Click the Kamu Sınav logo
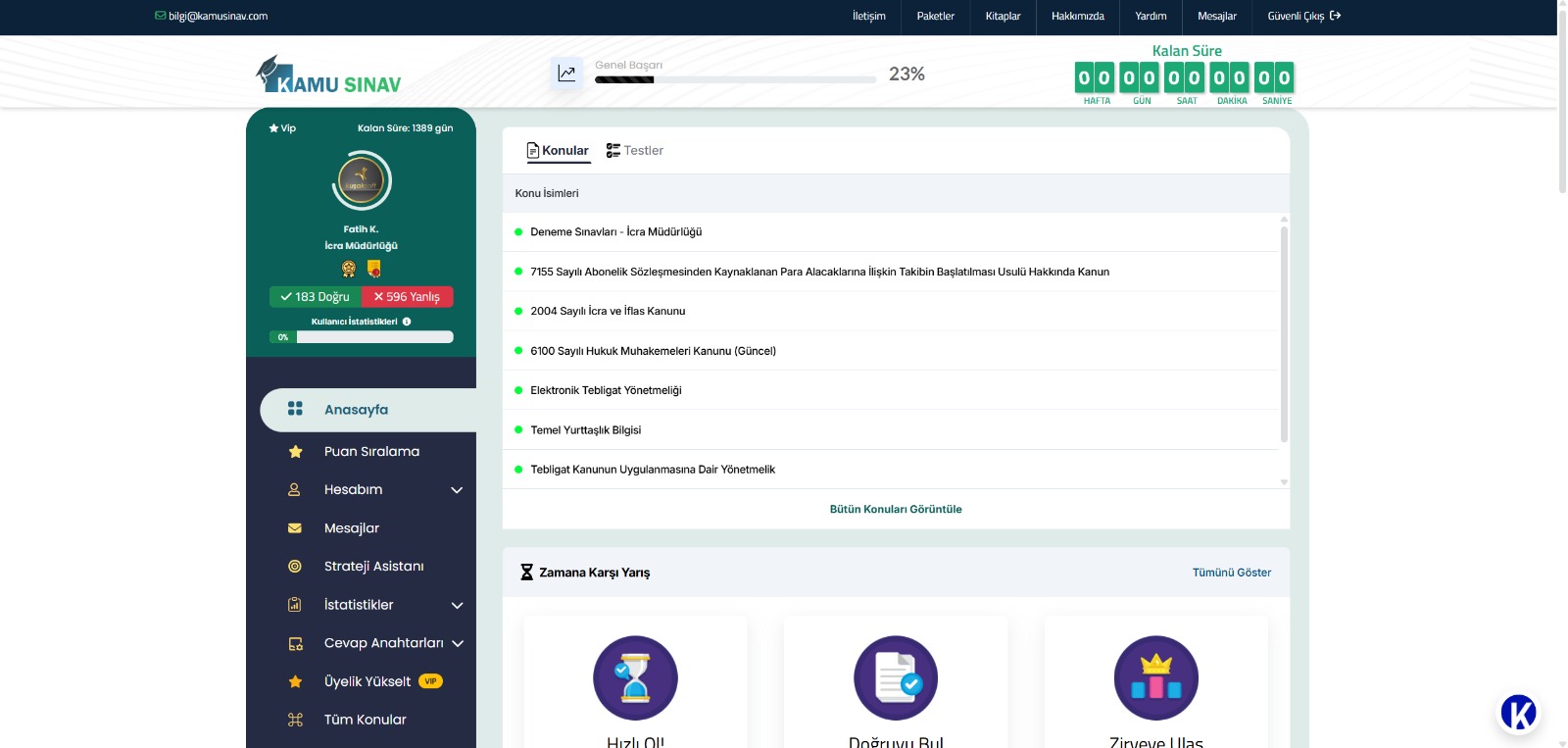 coord(328,76)
